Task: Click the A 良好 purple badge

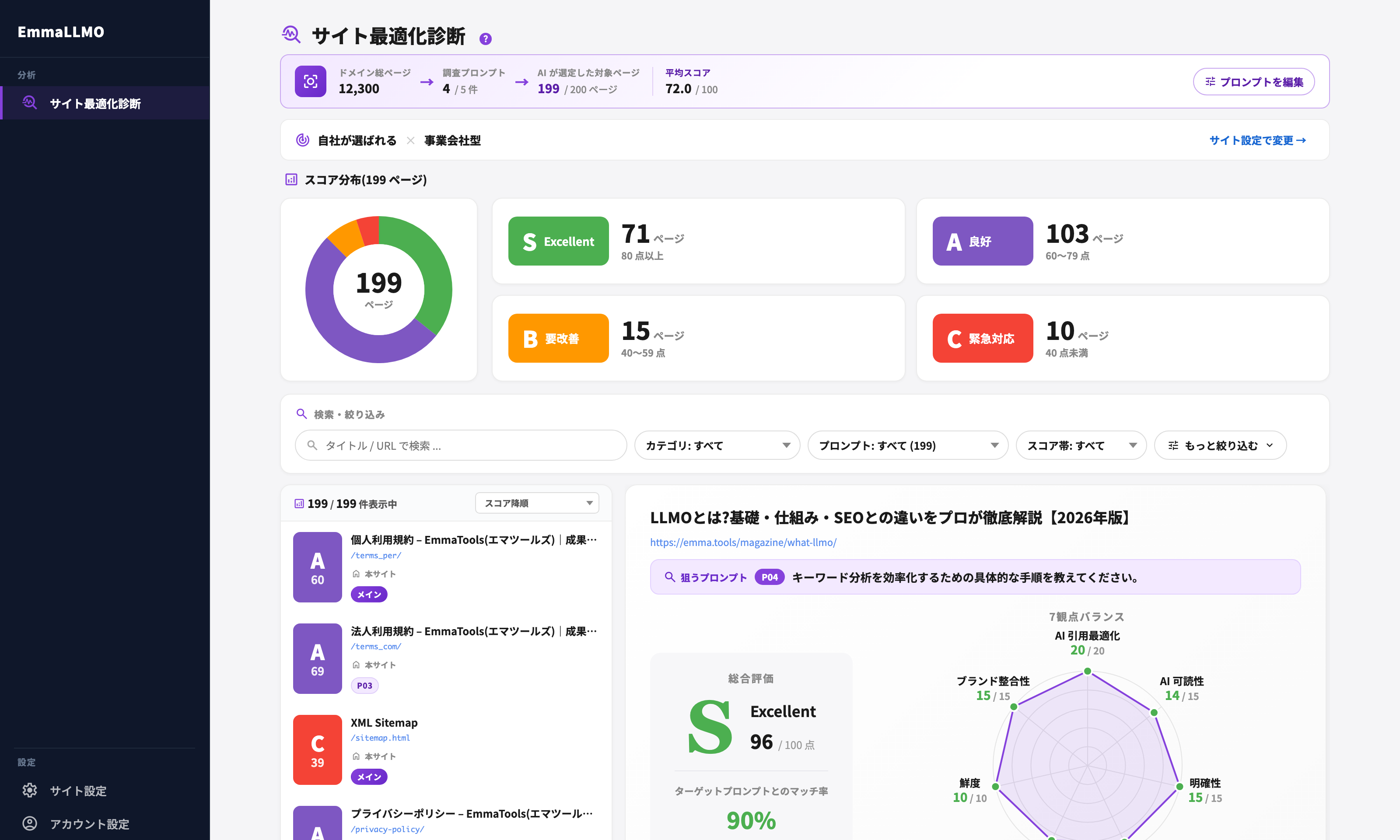Action: click(x=982, y=241)
